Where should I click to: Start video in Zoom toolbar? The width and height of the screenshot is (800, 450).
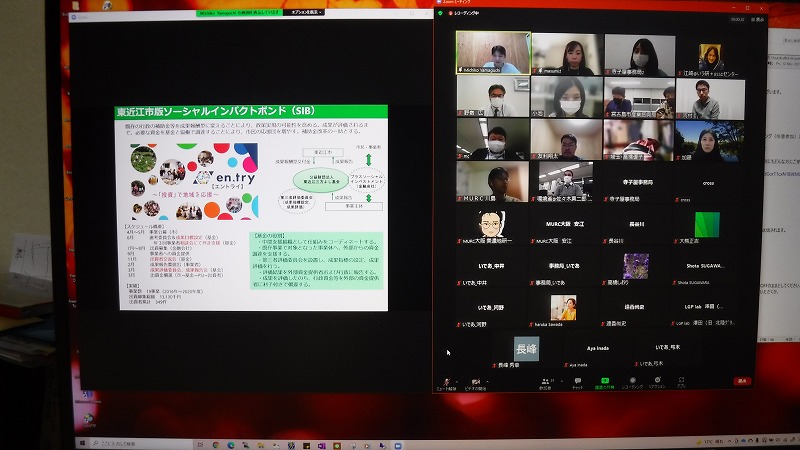tap(476, 383)
